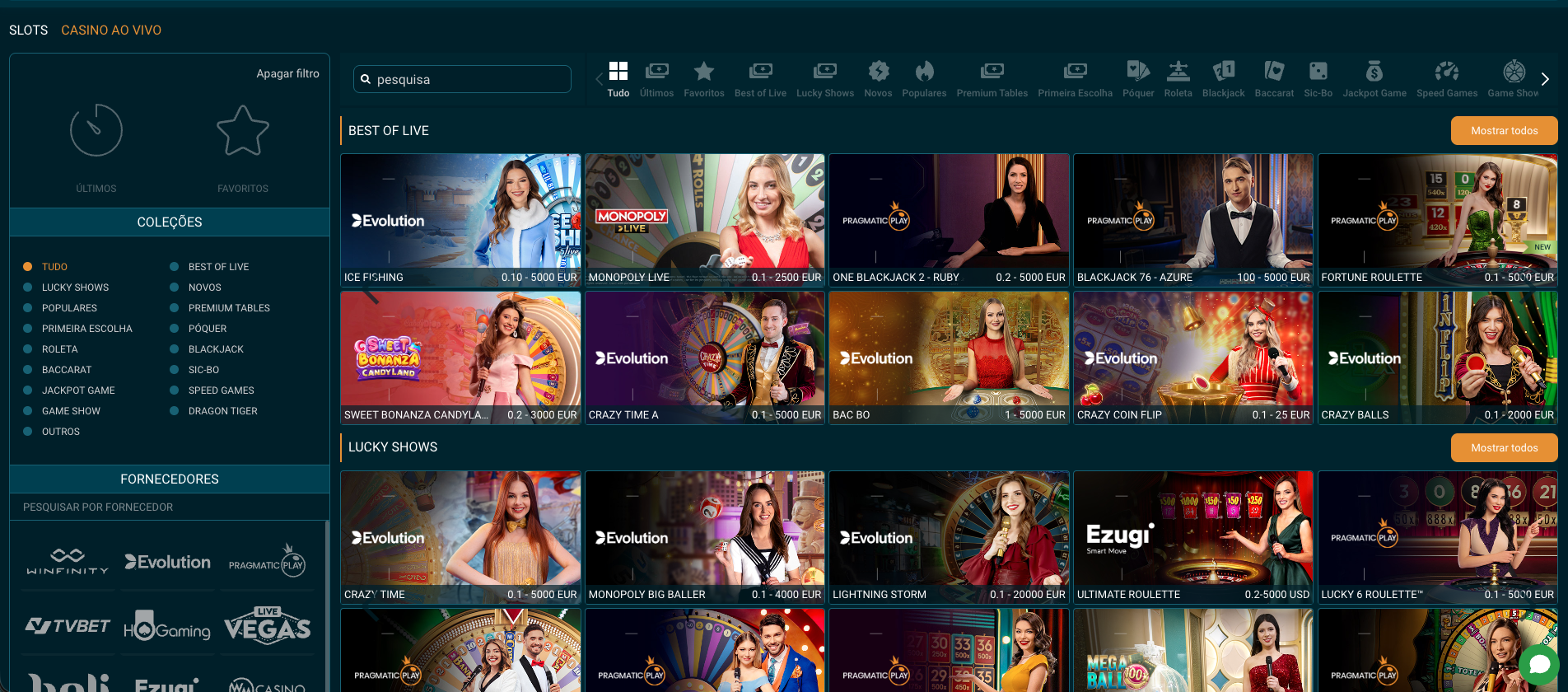Filter by TVBET provider logo

pyautogui.click(x=68, y=626)
